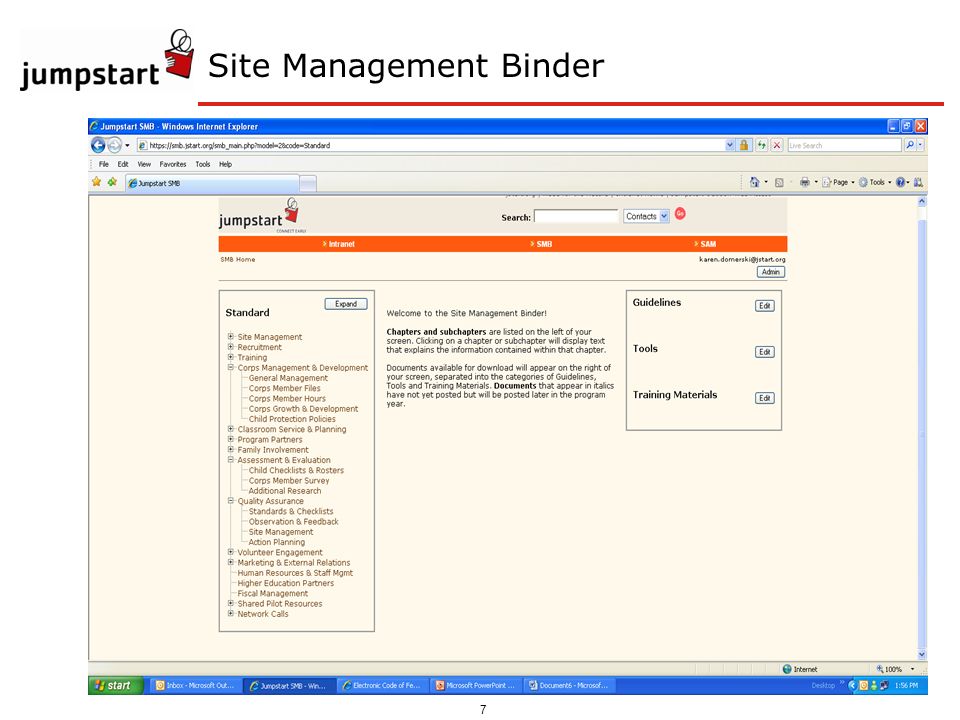
Task: Open Fiscal Management chapter
Action: 272,593
